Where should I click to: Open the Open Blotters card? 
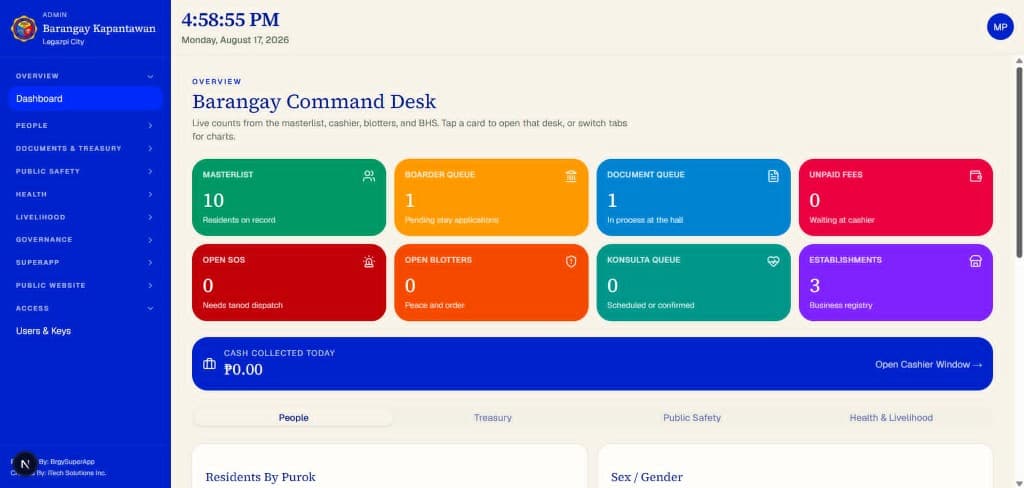coord(491,282)
